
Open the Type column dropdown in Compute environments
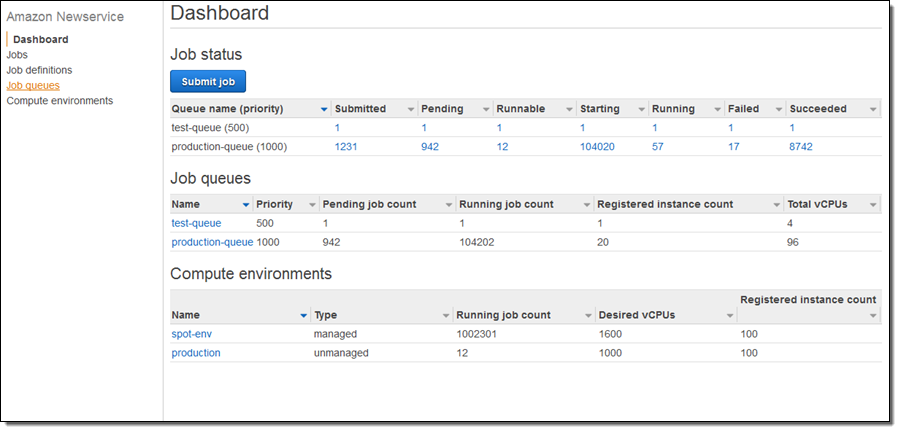(x=446, y=315)
